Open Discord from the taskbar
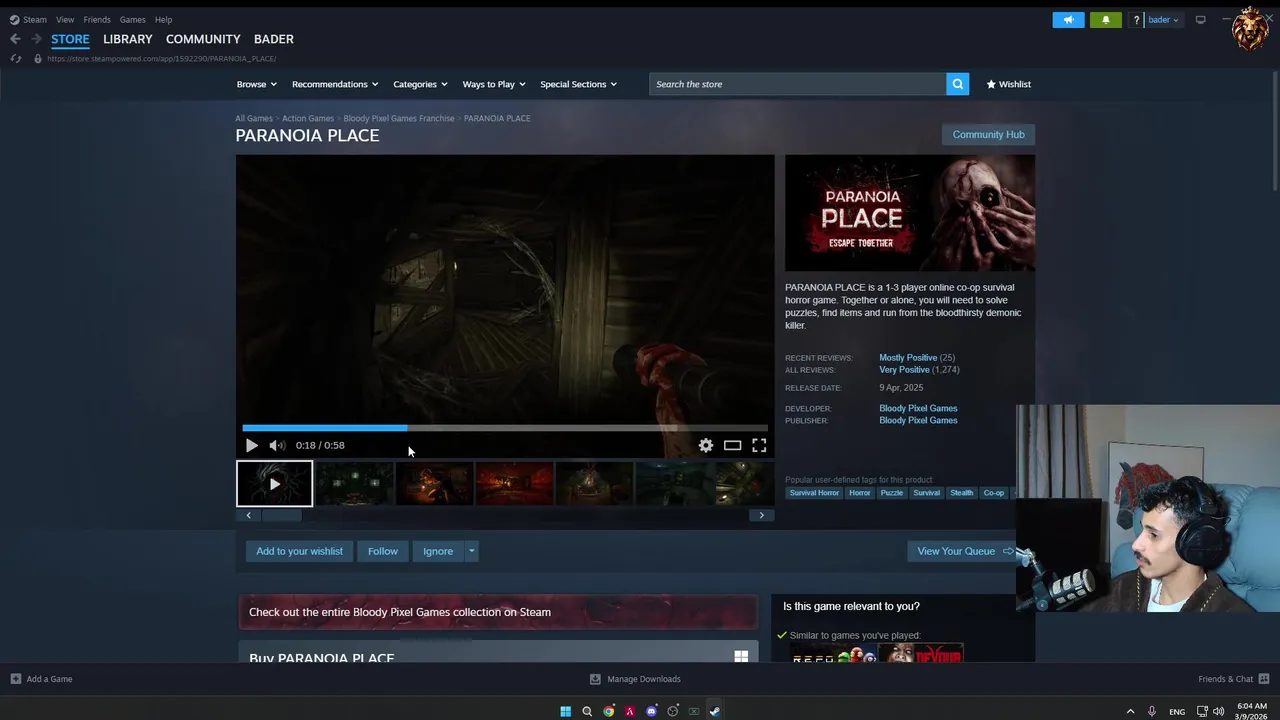 (x=651, y=711)
